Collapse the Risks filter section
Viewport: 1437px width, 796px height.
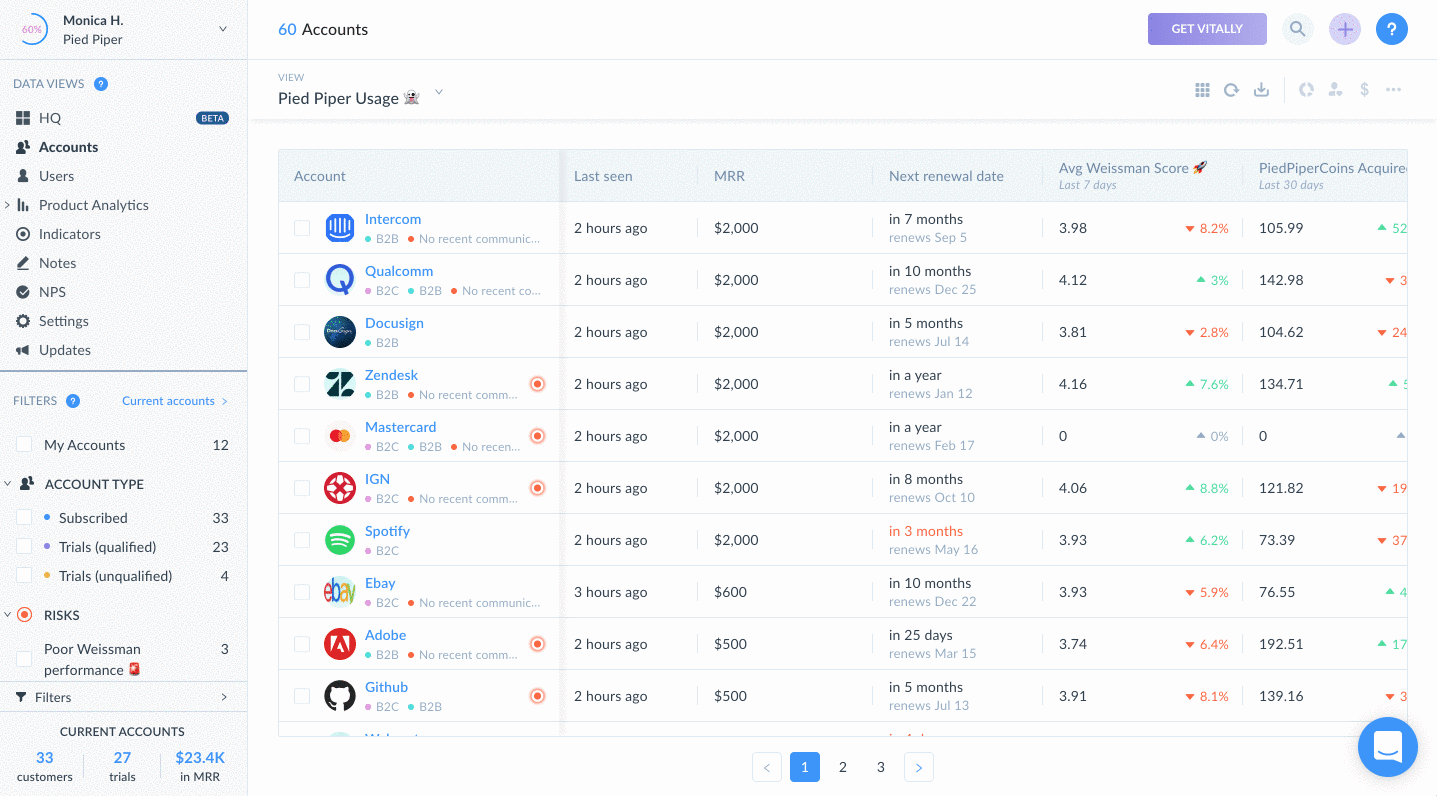point(8,615)
